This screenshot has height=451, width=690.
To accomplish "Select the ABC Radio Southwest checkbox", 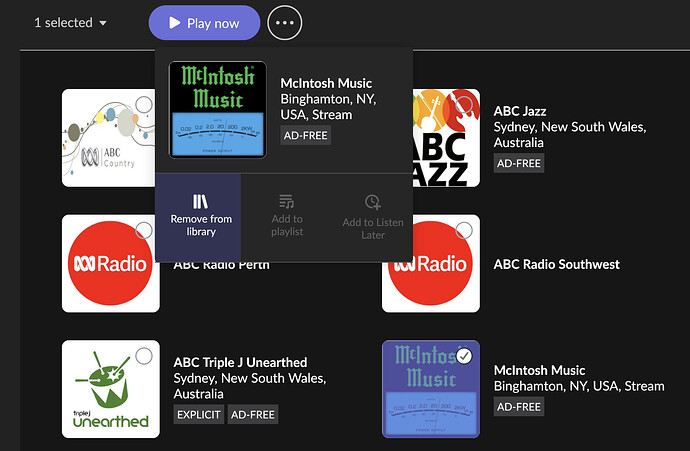I will click(x=464, y=230).
